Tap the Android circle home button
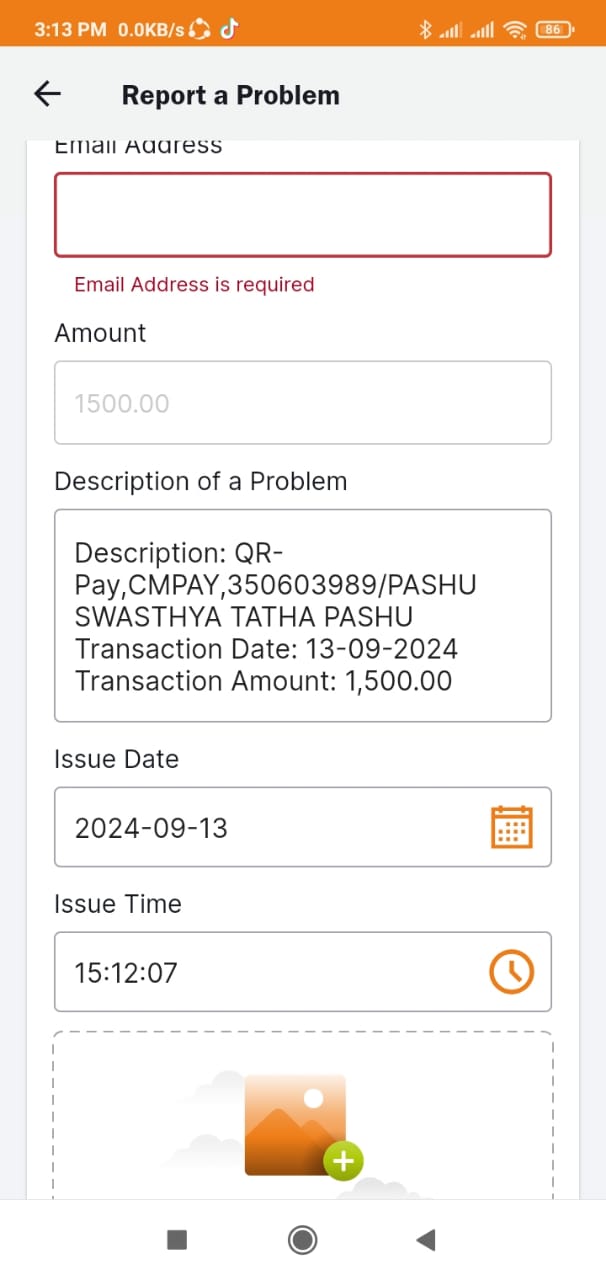 (x=303, y=1240)
